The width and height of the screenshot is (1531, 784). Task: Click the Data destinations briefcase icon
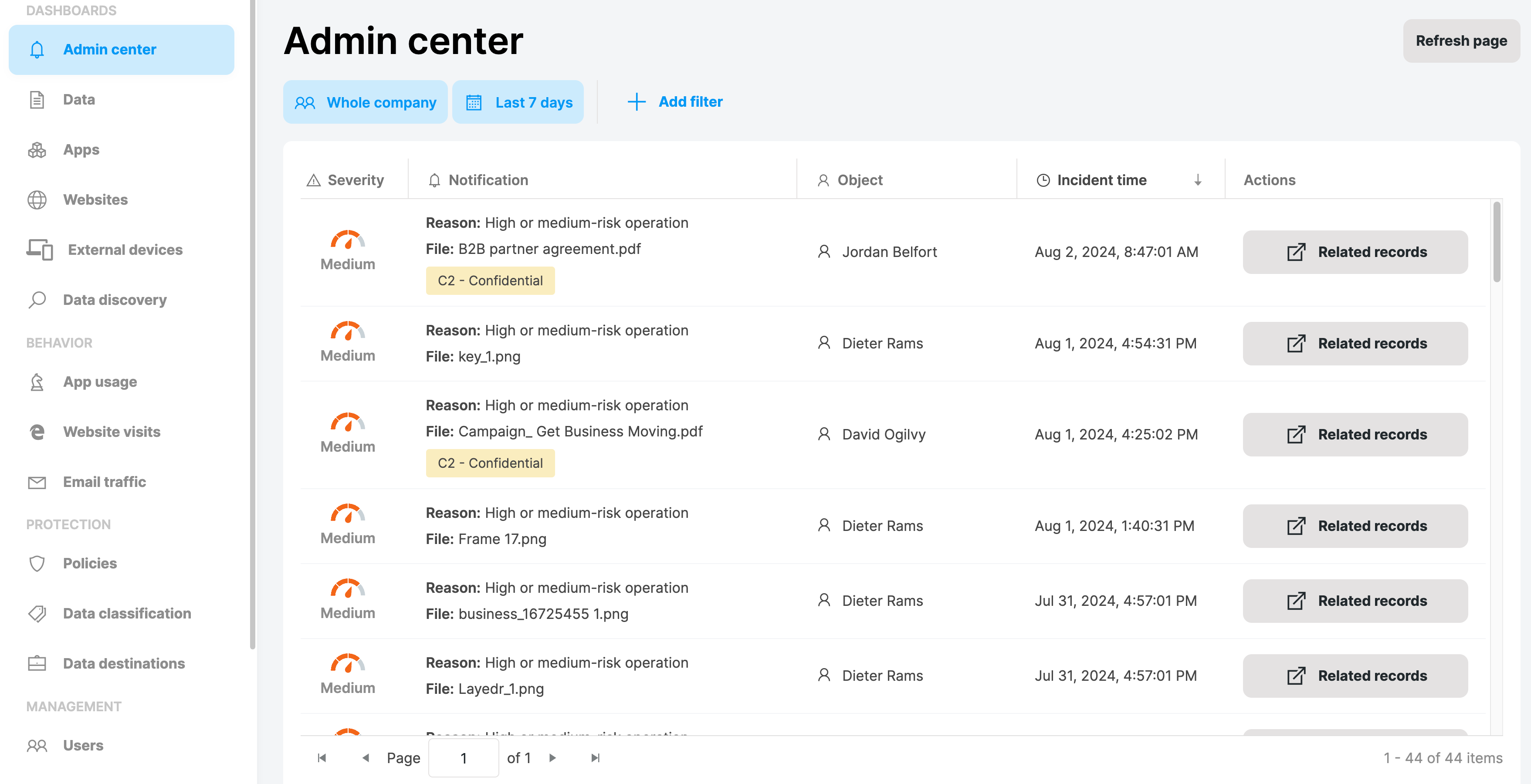(x=37, y=663)
